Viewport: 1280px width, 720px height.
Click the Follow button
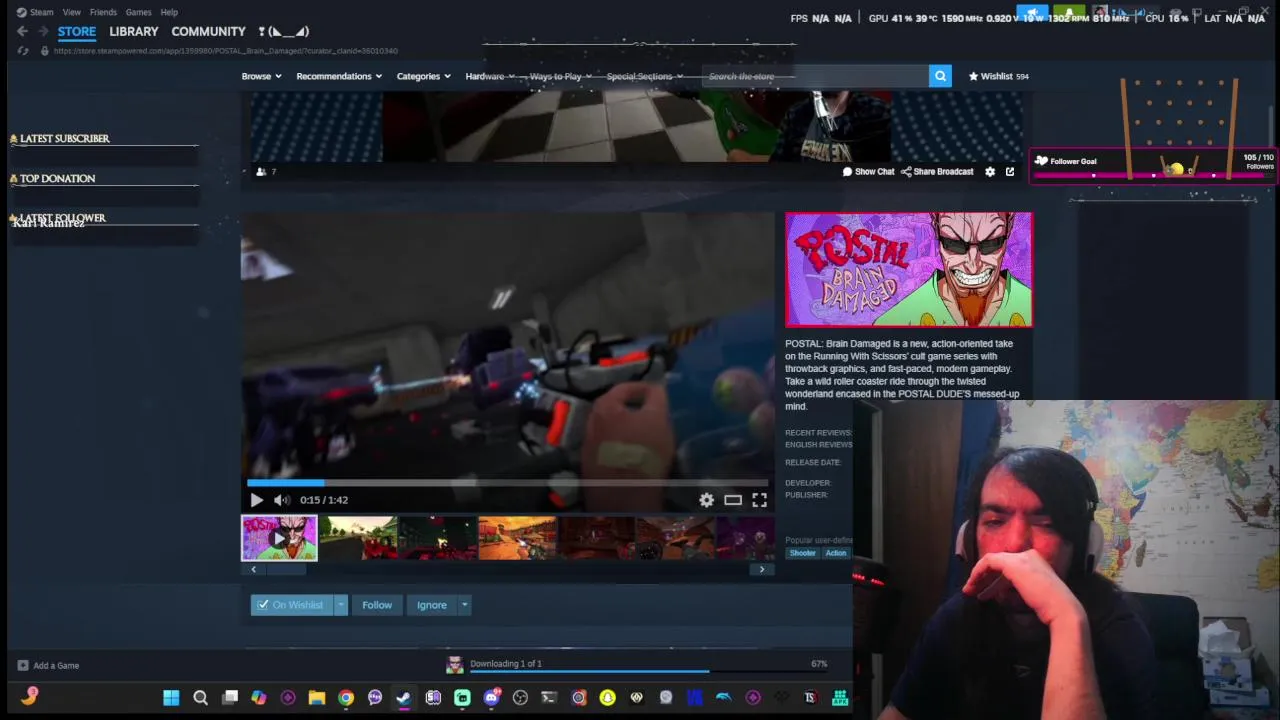pos(377,605)
